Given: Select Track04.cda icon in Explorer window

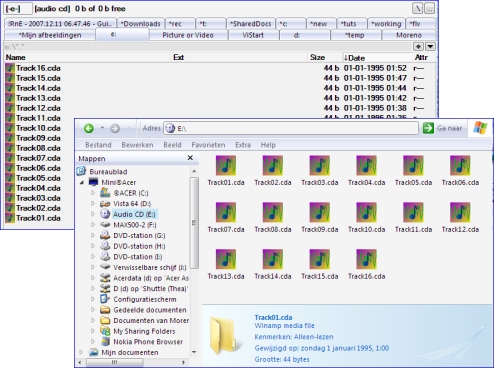Looking at the screenshot, I should pyautogui.click(x=366, y=165).
